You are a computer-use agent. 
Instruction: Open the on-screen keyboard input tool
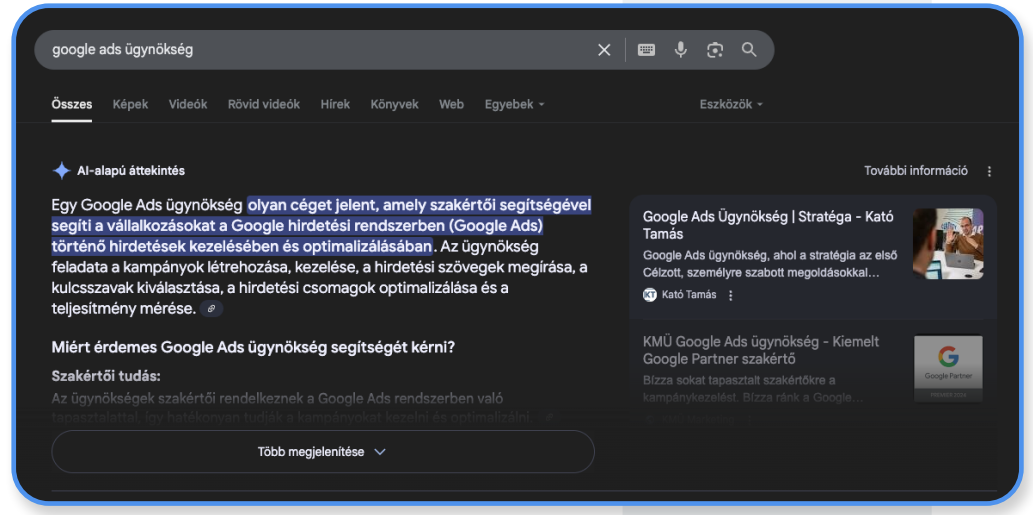tap(646, 50)
